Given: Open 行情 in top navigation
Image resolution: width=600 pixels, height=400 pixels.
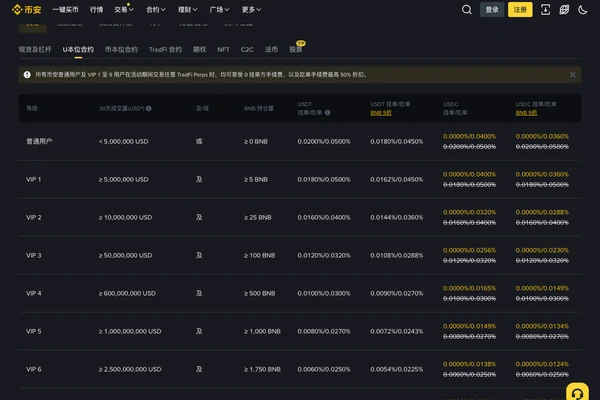Looking at the screenshot, I should (x=96, y=10).
